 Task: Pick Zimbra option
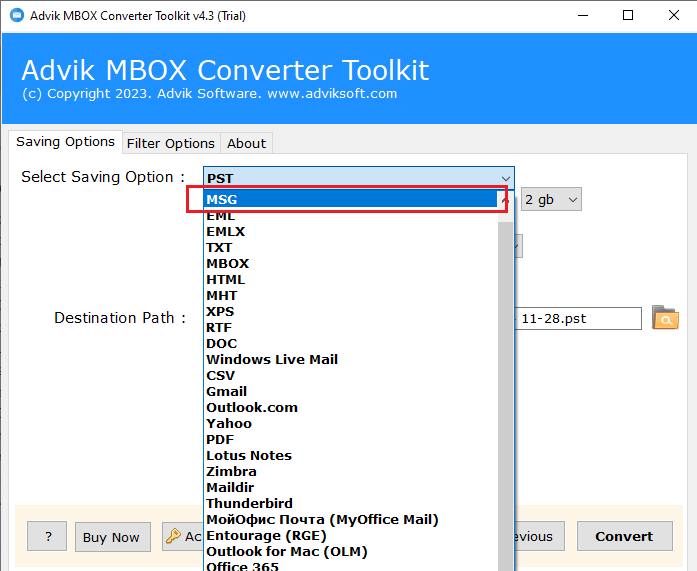pos(350,471)
